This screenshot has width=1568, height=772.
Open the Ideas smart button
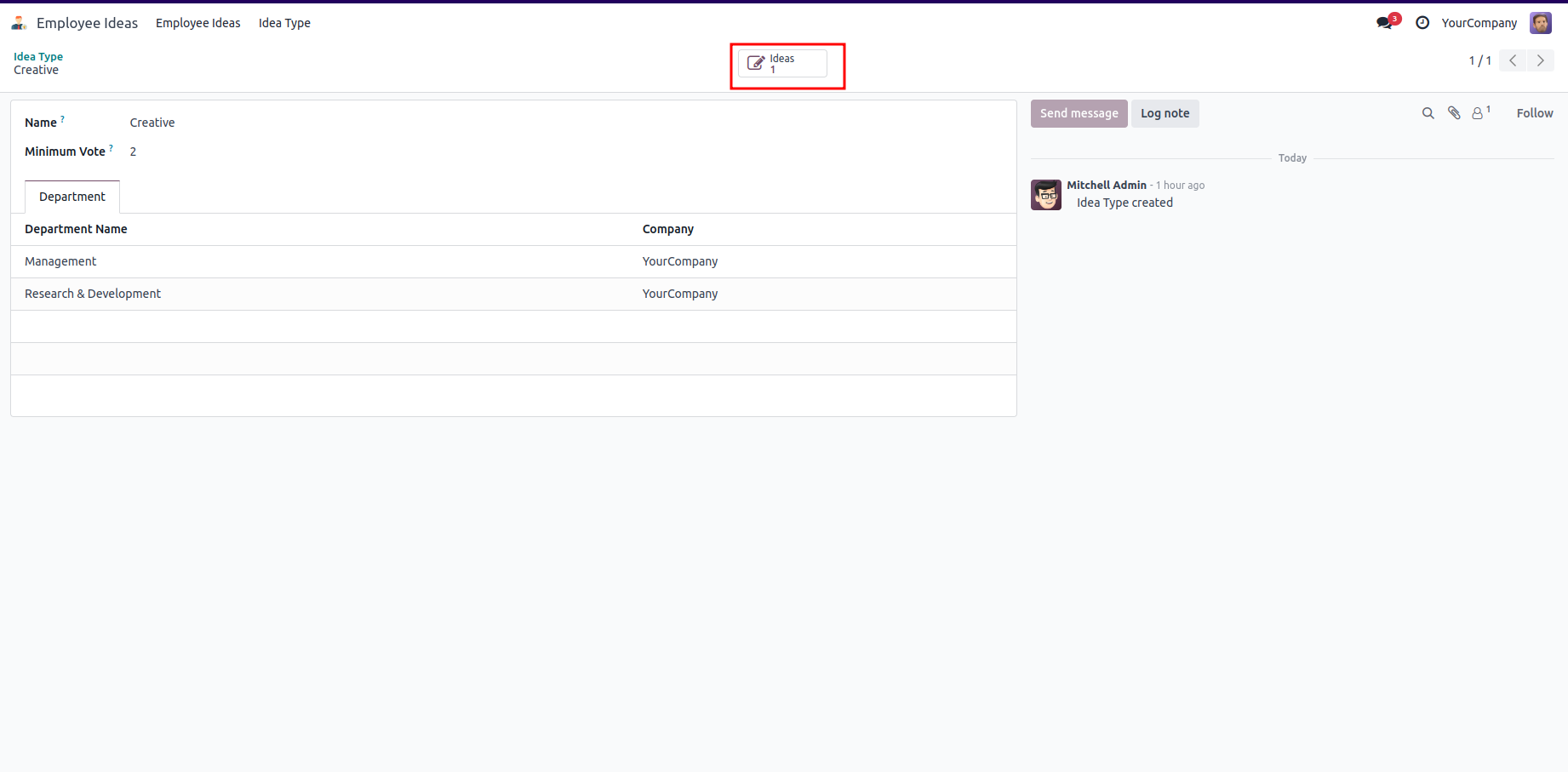tap(782, 63)
